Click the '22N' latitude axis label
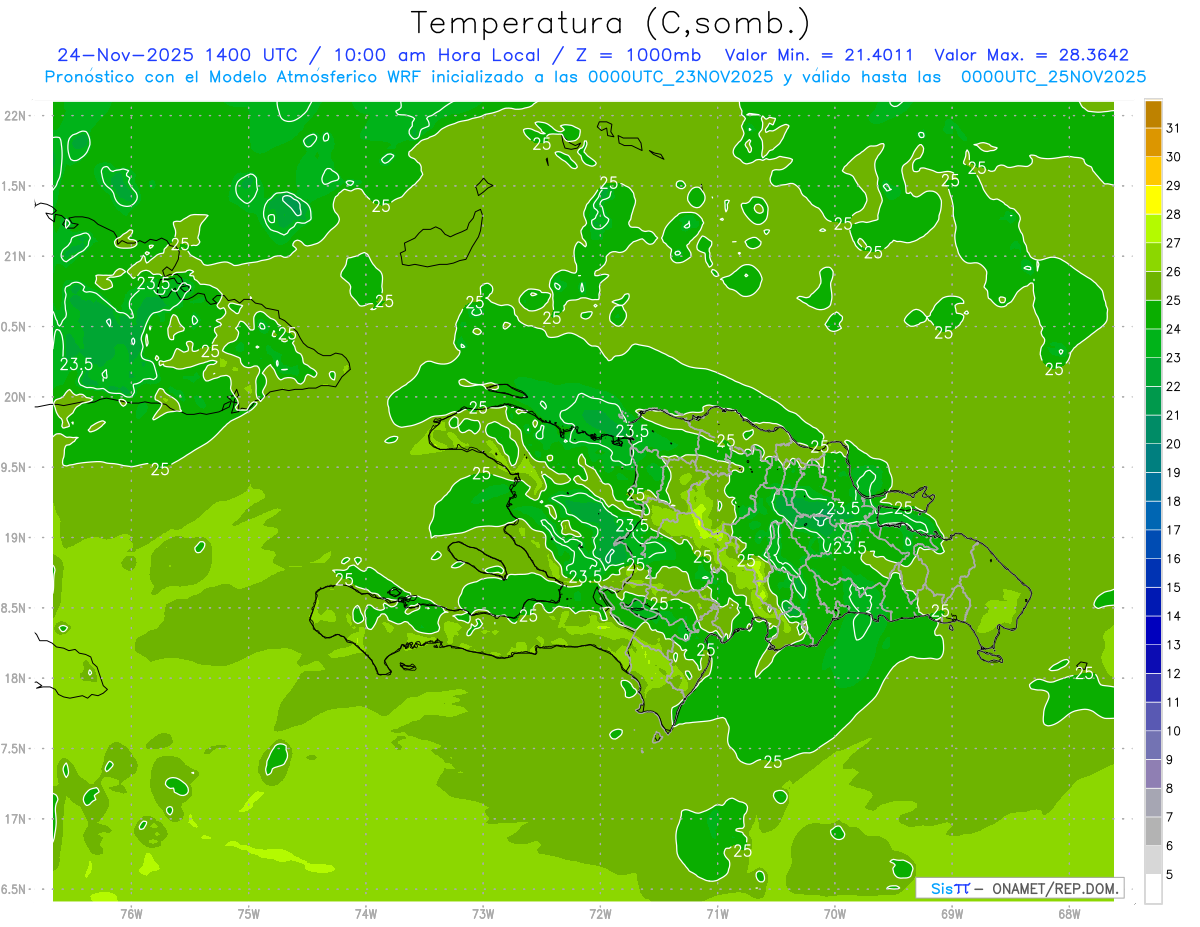The width and height of the screenshot is (1200, 927). point(17,116)
